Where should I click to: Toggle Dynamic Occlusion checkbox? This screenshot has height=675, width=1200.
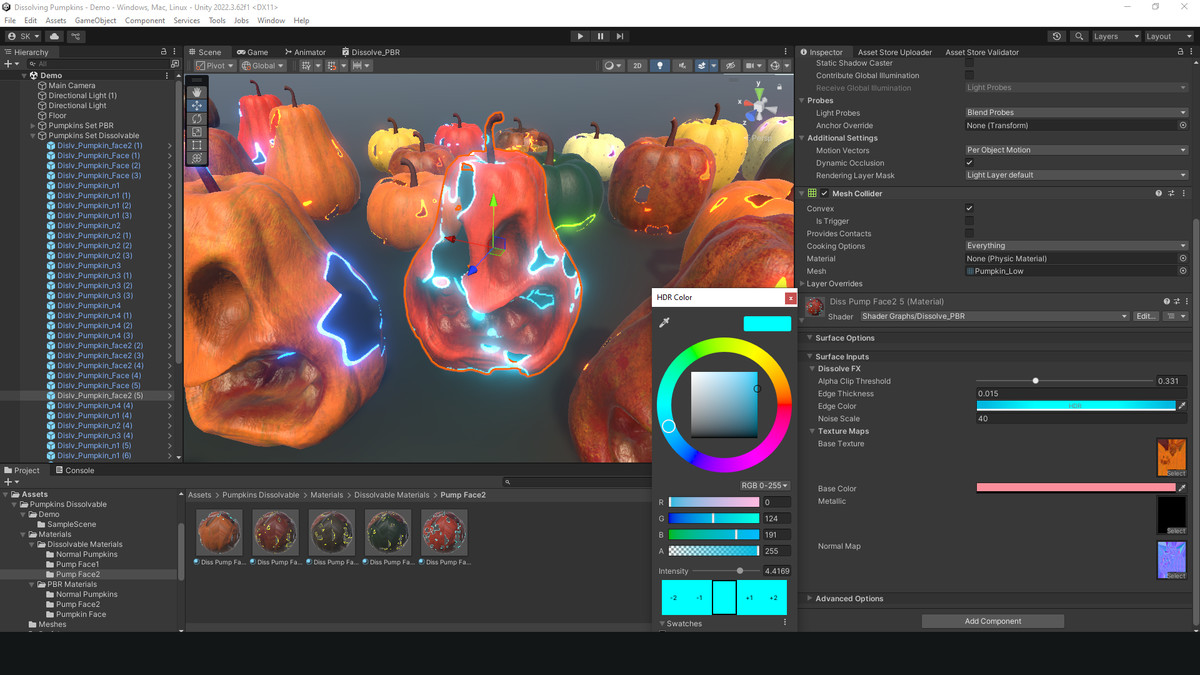[x=969, y=162]
